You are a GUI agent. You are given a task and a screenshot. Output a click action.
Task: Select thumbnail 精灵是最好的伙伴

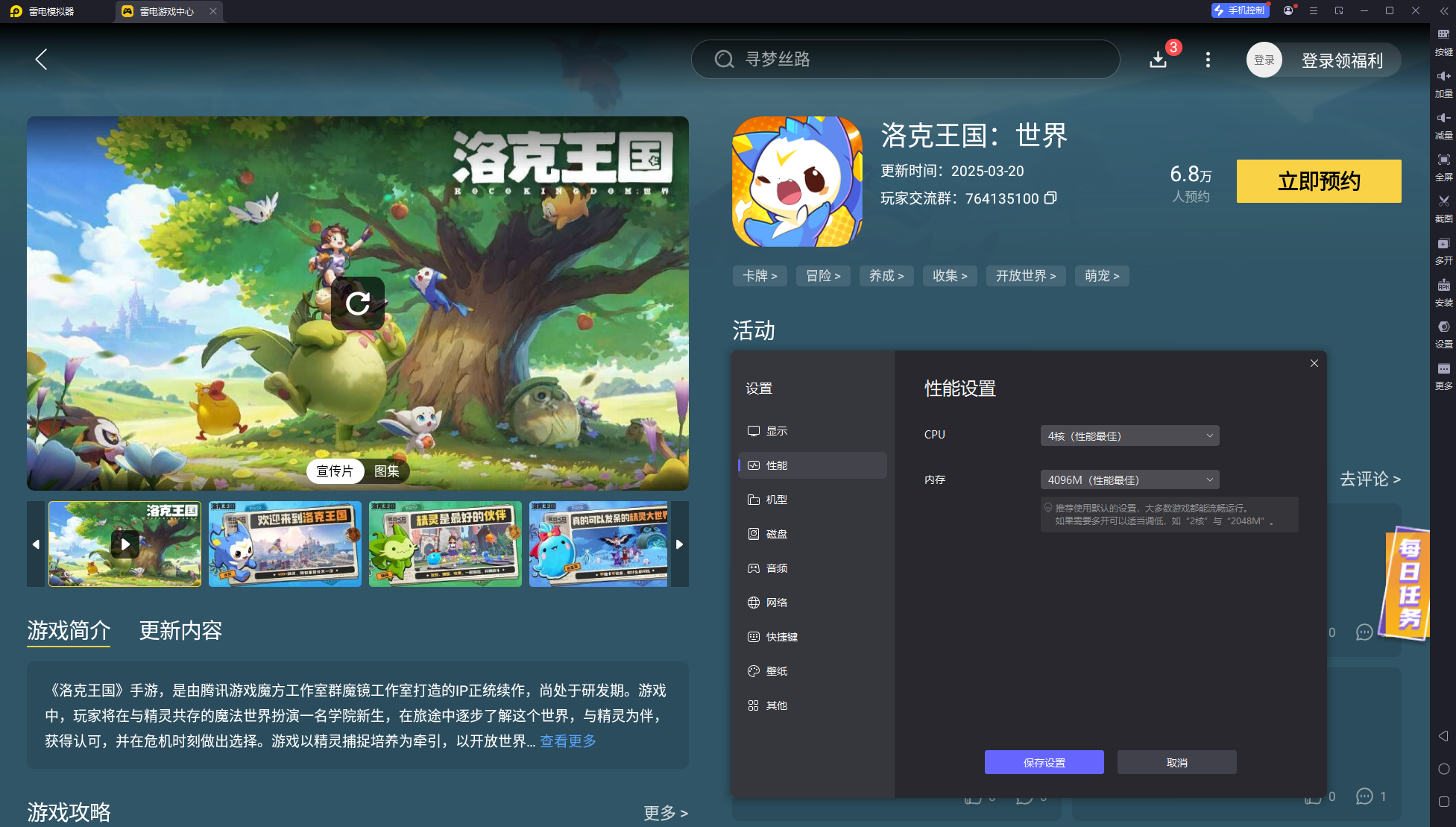click(445, 544)
